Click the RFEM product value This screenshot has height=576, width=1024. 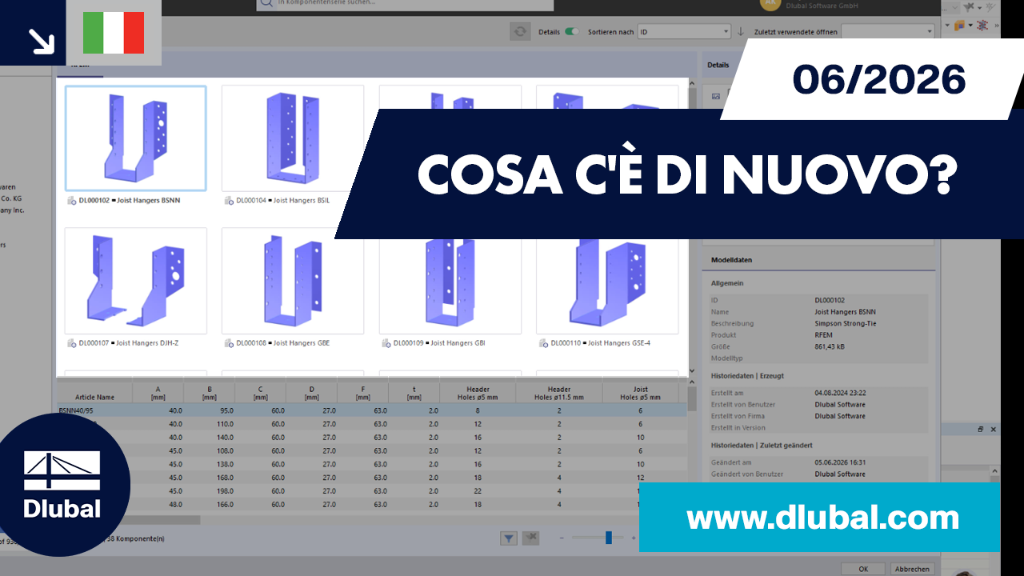pos(824,335)
